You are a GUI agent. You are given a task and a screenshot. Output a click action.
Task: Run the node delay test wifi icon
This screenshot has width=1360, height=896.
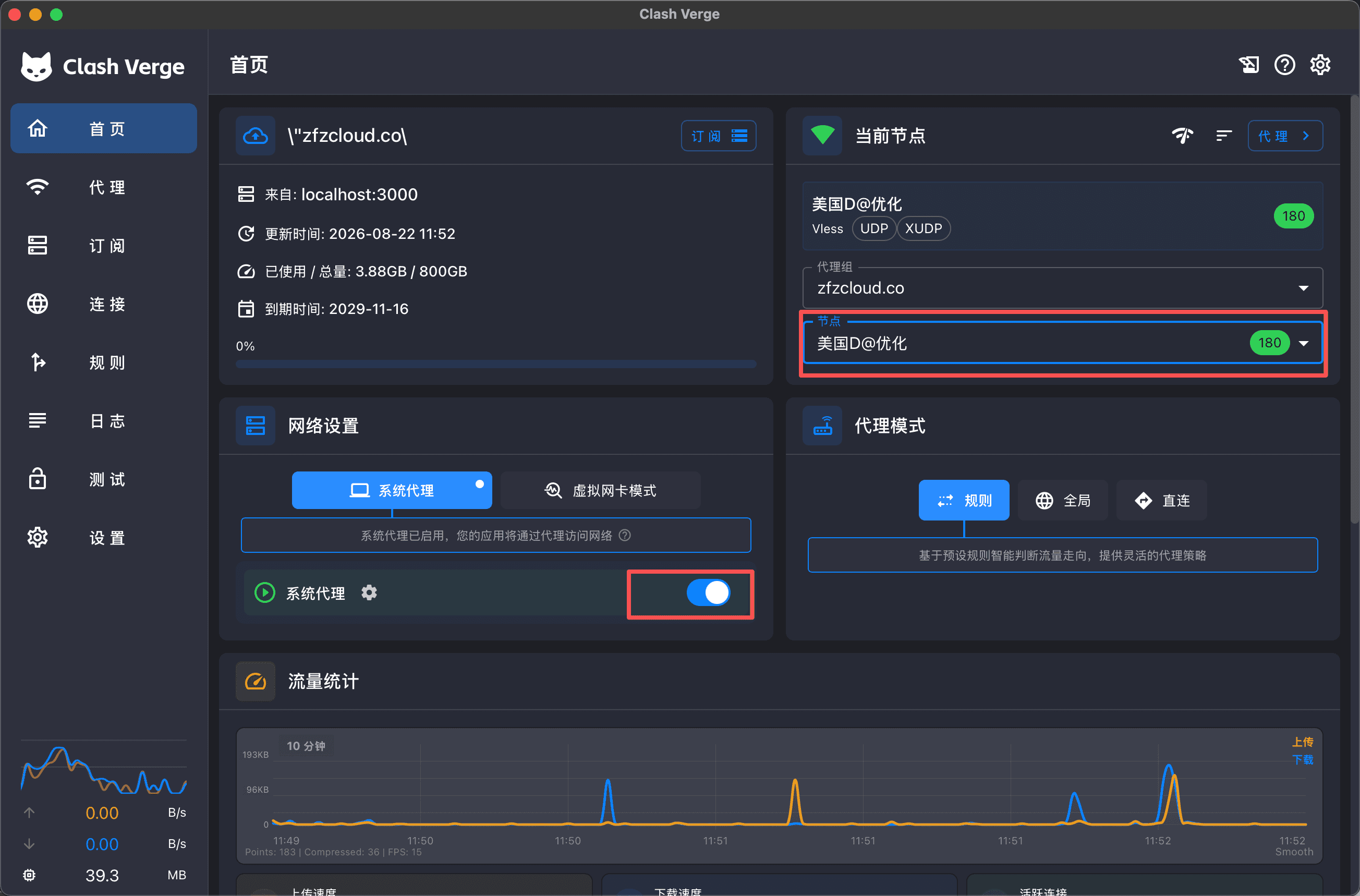point(1182,136)
